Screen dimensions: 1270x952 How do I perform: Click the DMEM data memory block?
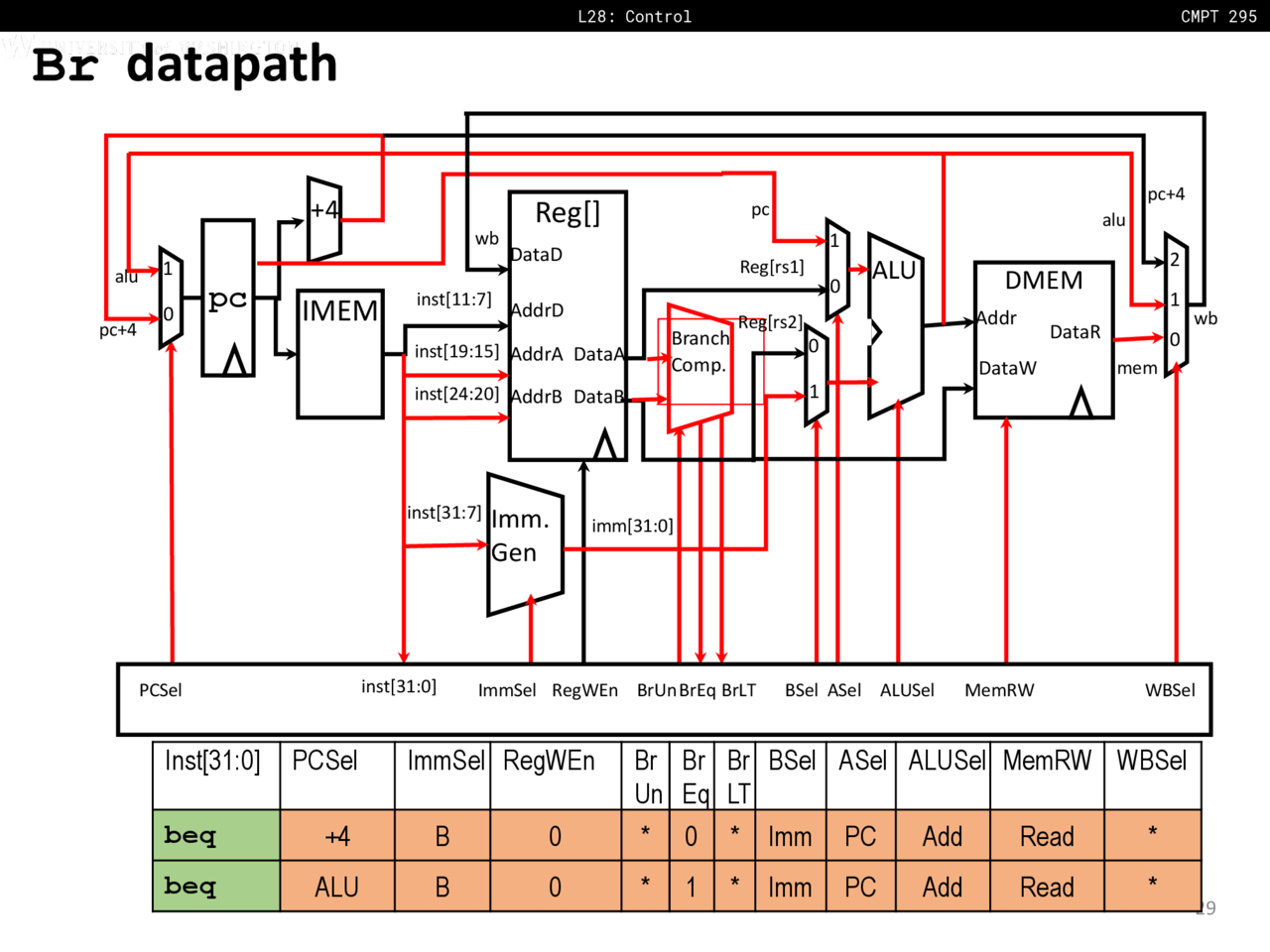[1044, 339]
